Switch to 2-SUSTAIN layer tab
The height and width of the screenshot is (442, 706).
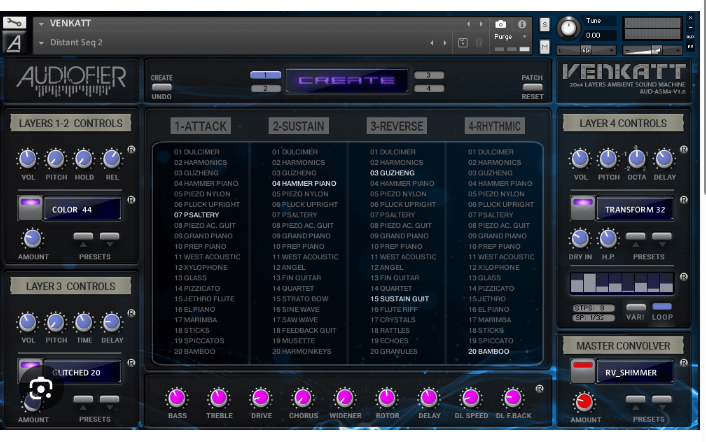coord(299,126)
